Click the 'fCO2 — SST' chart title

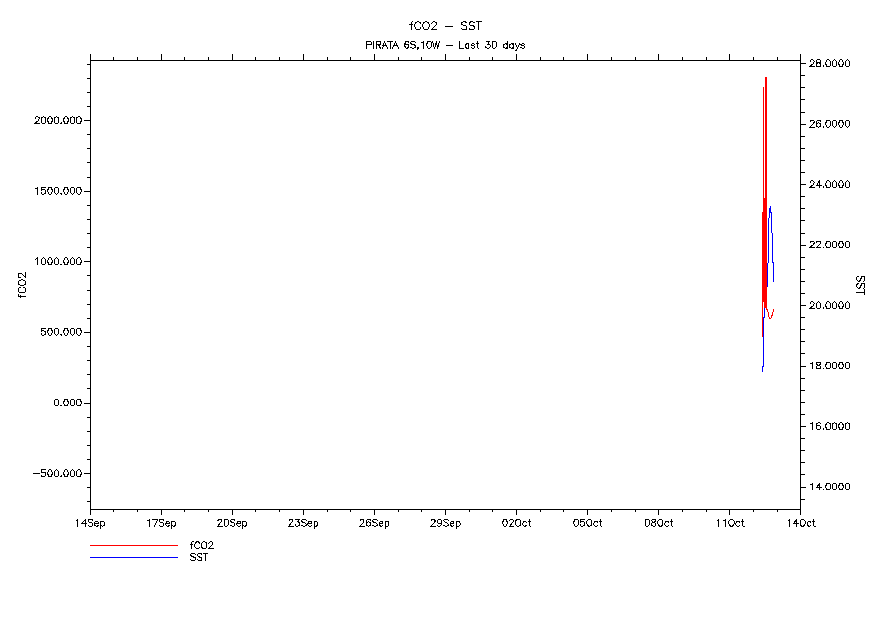pos(445,26)
